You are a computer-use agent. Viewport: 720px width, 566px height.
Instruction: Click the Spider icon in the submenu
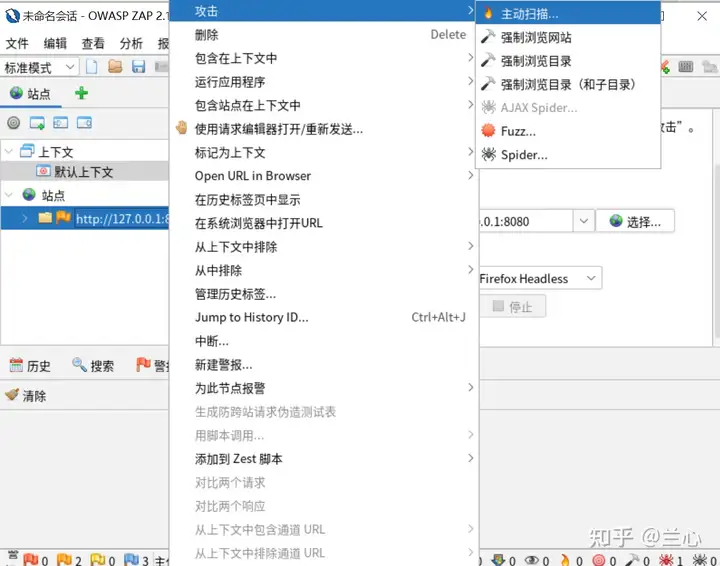pyautogui.click(x=488, y=154)
